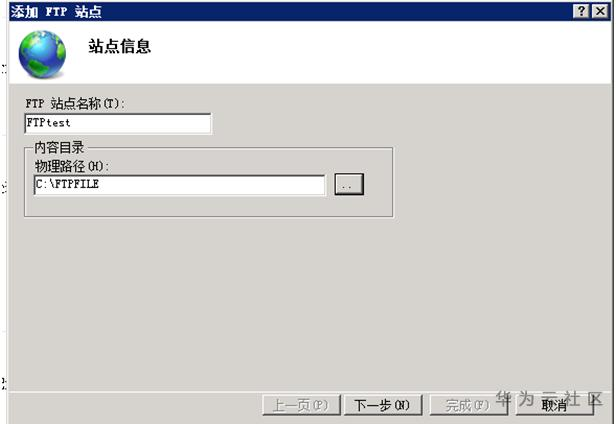Click the 添加 FTP 站点 title bar
Screen dimensions: 616x424
(291, 11)
